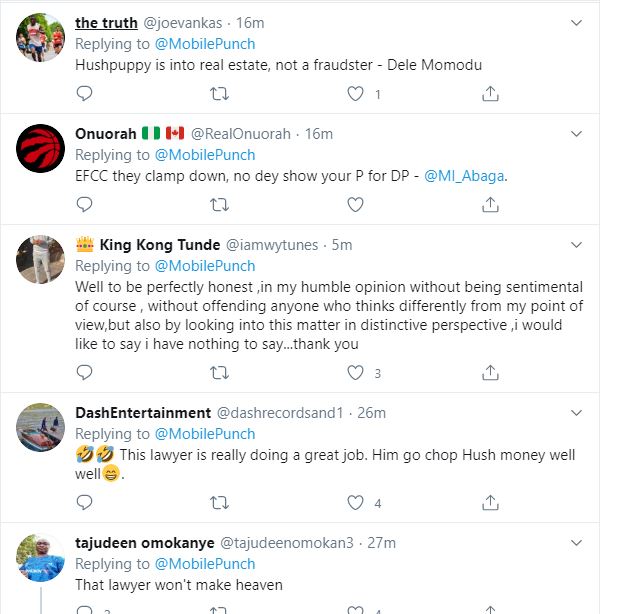The width and height of the screenshot is (623, 614).
Task: Retweet DashEntertainment's lawyer tweet
Action: (x=221, y=502)
